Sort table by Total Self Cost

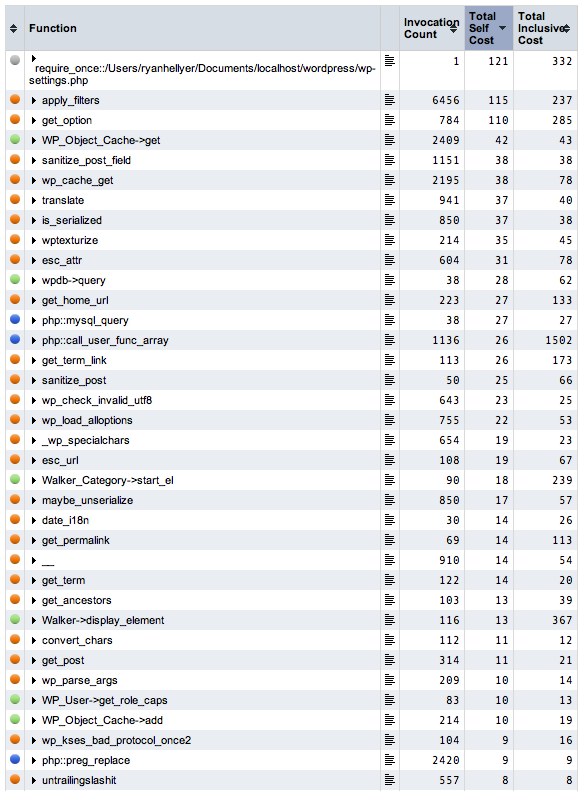click(x=488, y=28)
